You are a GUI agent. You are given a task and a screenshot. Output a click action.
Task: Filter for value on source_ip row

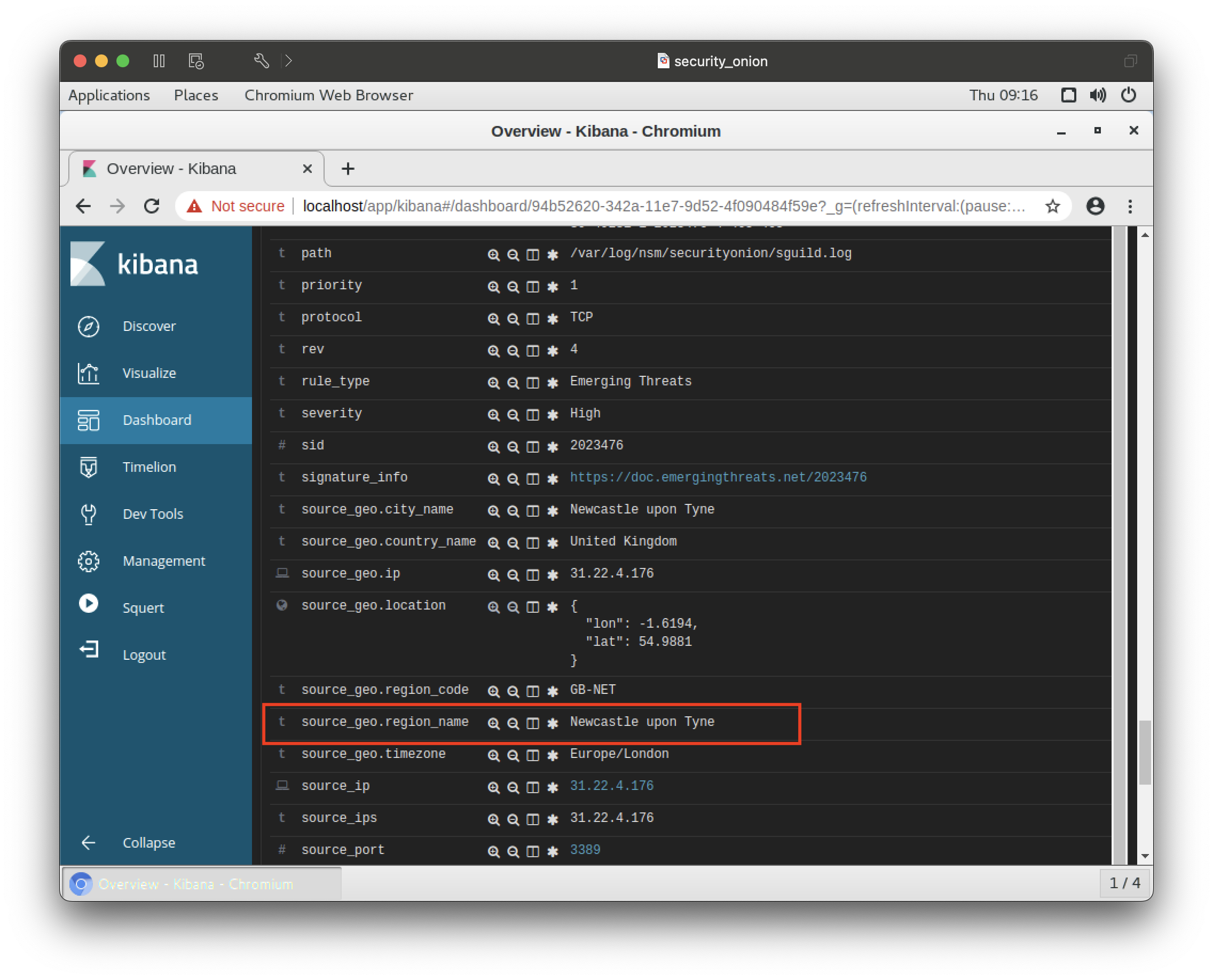(x=493, y=787)
